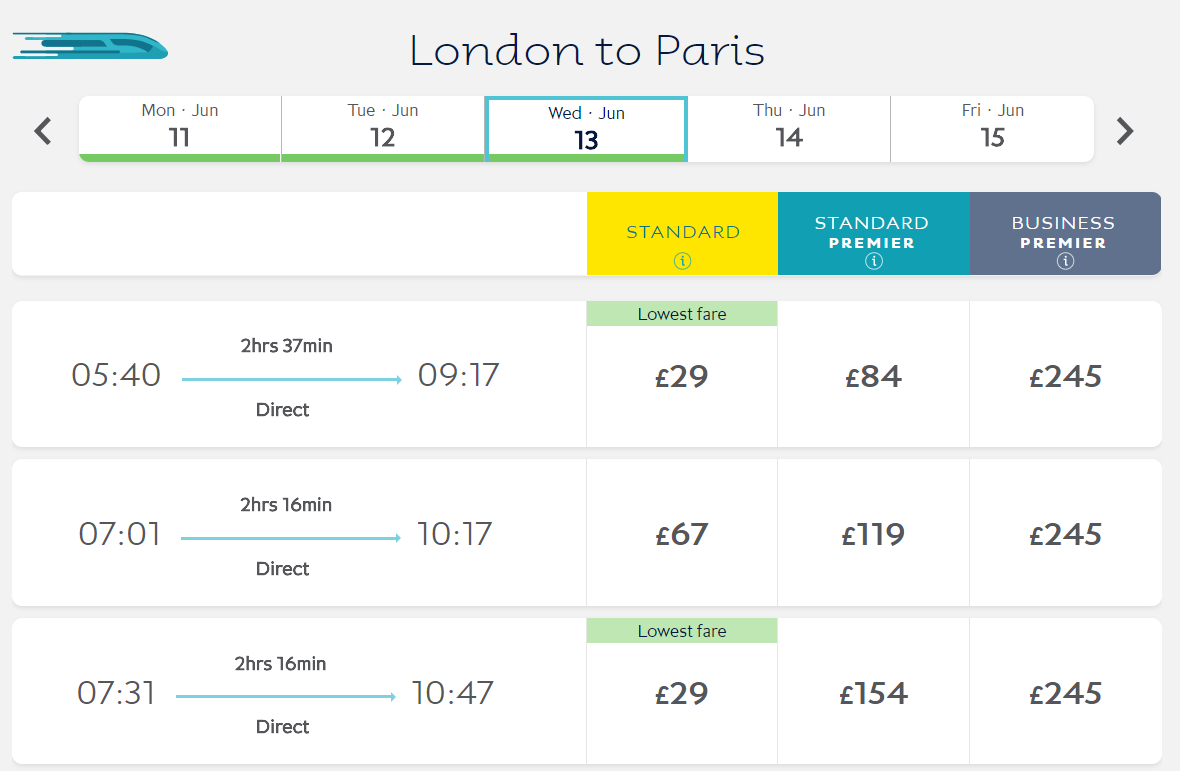Viewport: 1180px width, 771px height.
Task: Select the Tue Jun 12 date tab
Action: tap(382, 129)
